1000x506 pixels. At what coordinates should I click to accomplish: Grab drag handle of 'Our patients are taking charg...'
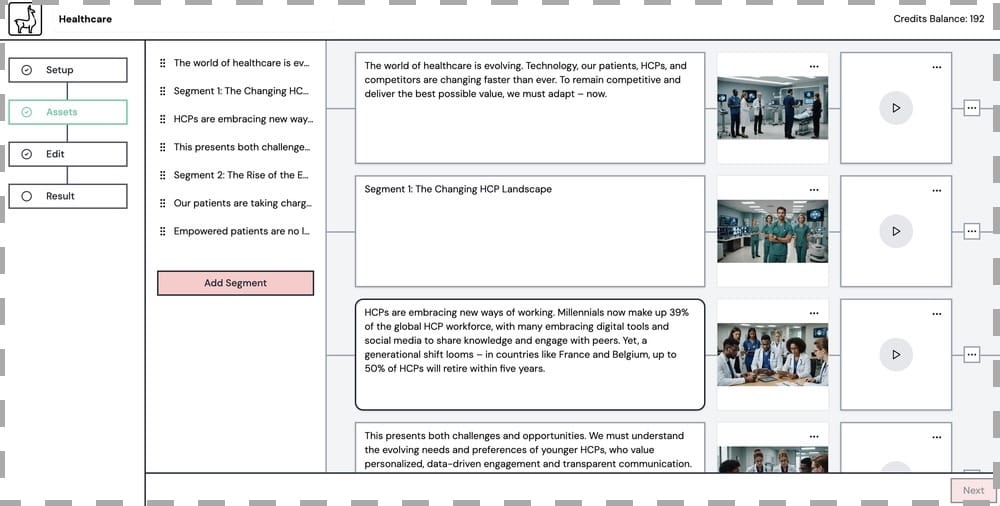pyautogui.click(x=163, y=204)
